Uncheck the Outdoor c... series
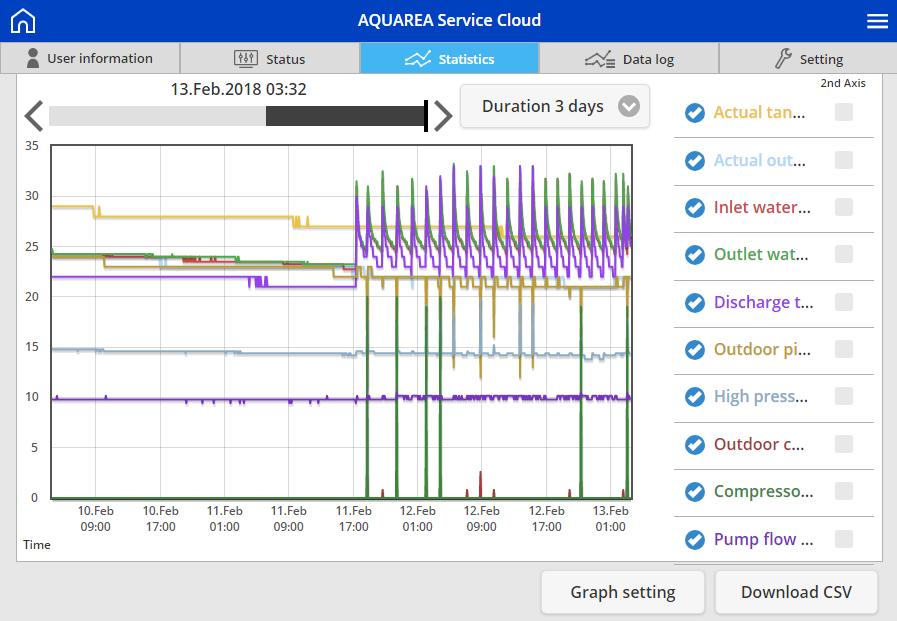The width and height of the screenshot is (897, 621). coord(694,444)
